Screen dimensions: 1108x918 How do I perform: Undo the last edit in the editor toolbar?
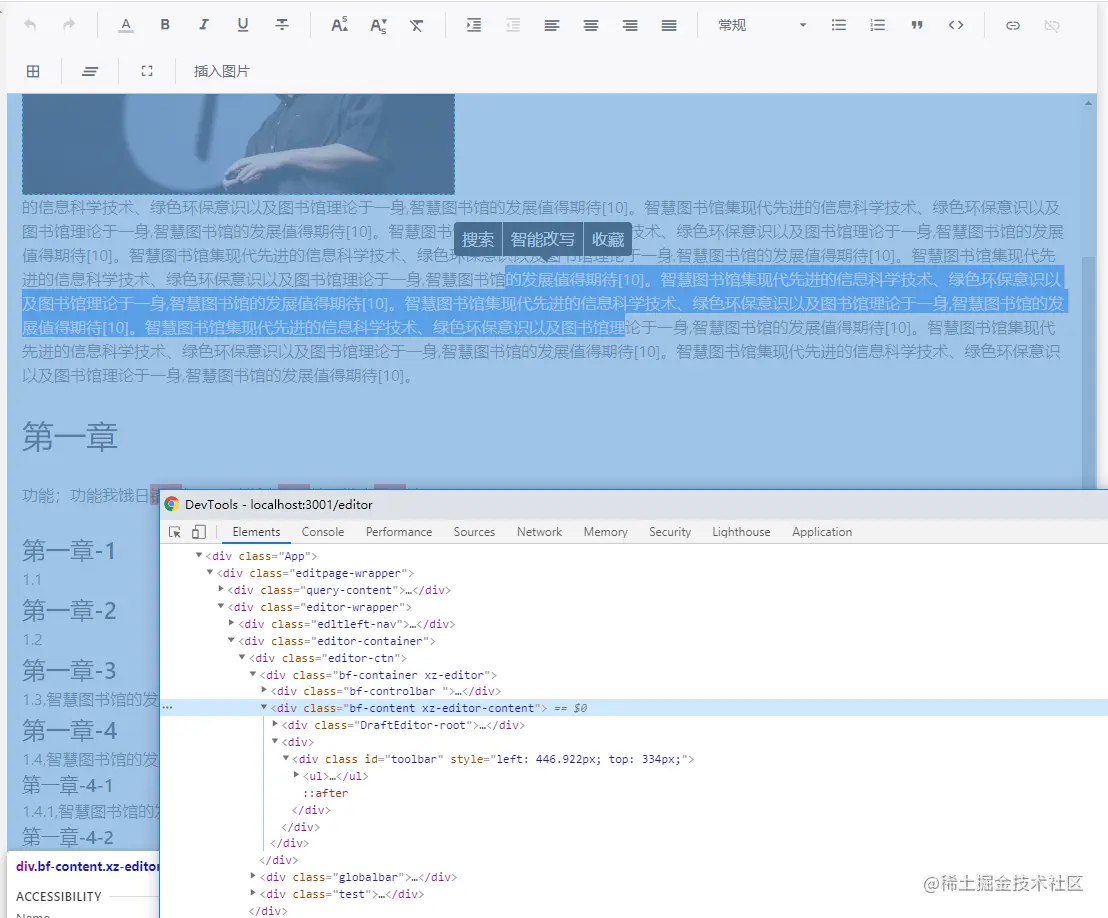coord(30,25)
